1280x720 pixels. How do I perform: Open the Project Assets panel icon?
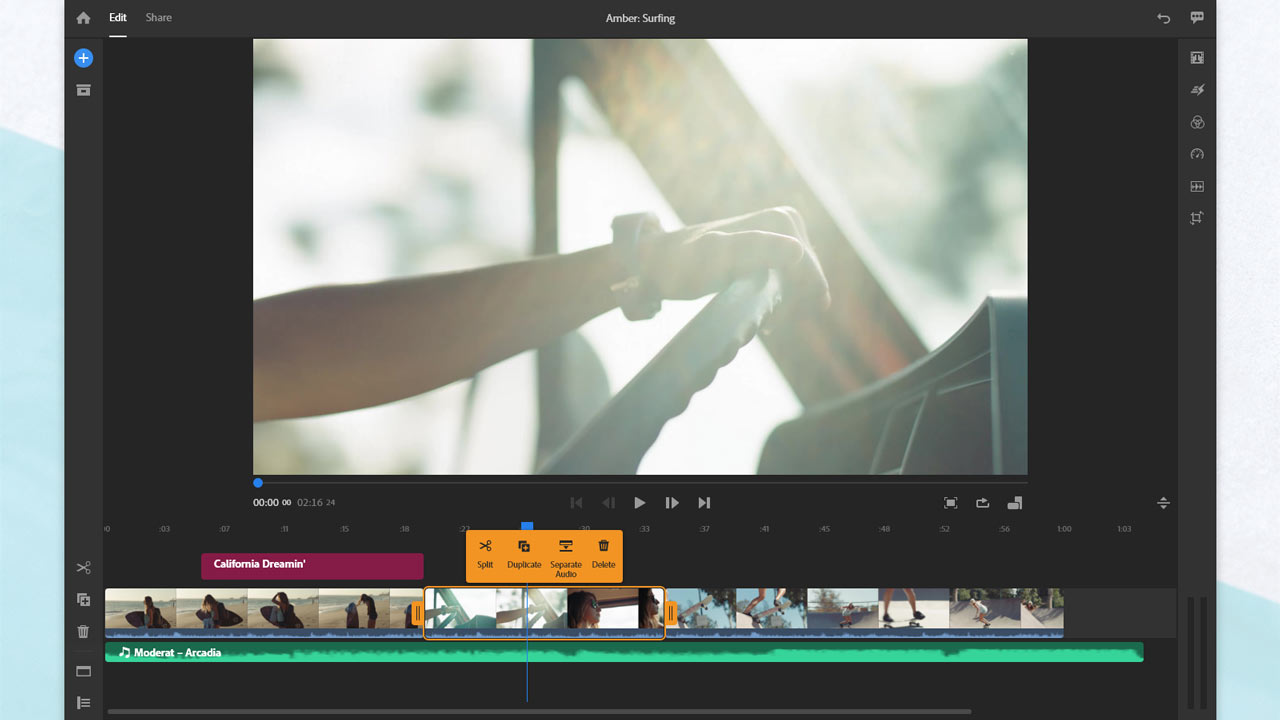pyautogui.click(x=83, y=90)
